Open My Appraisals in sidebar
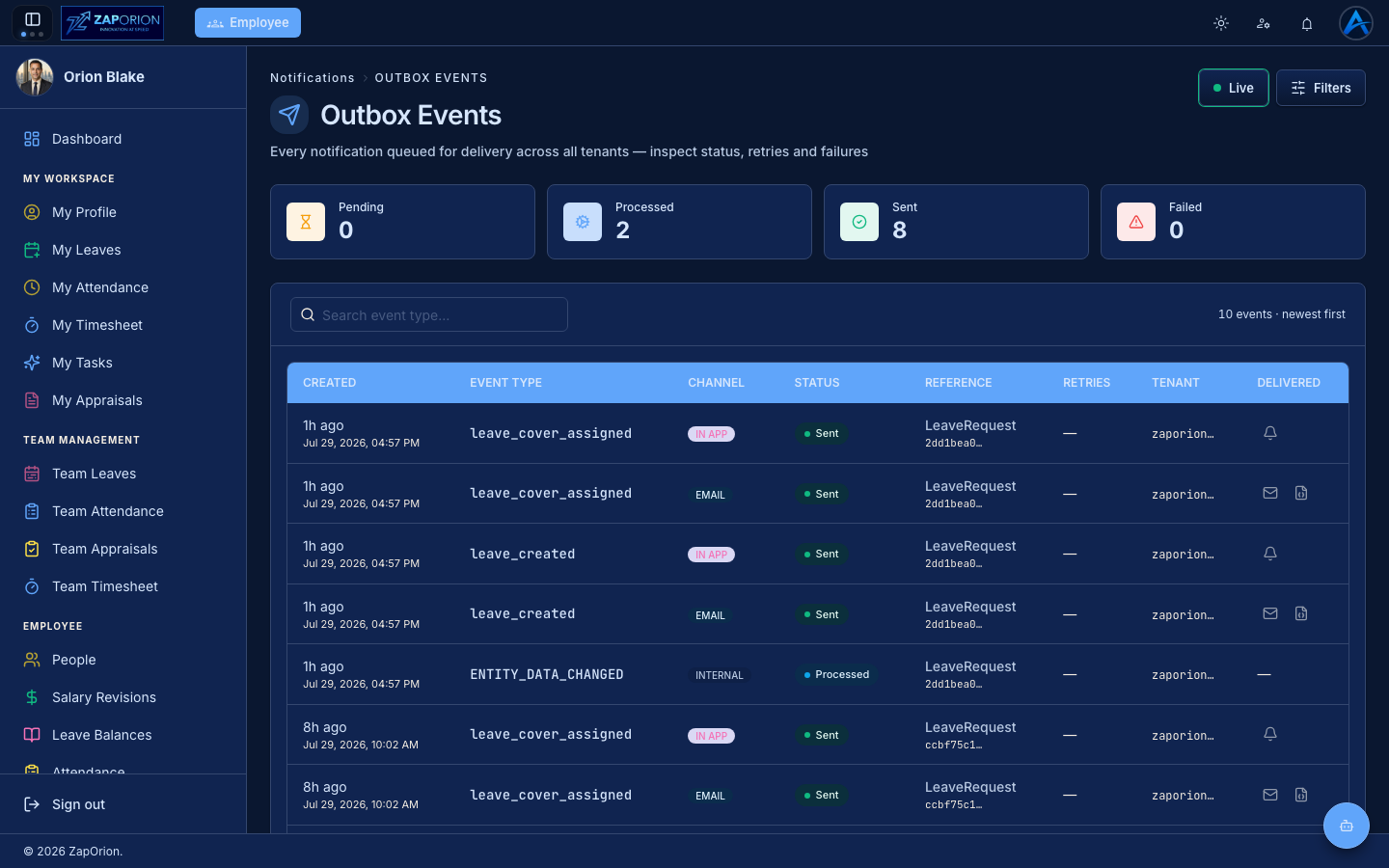 tap(123, 400)
